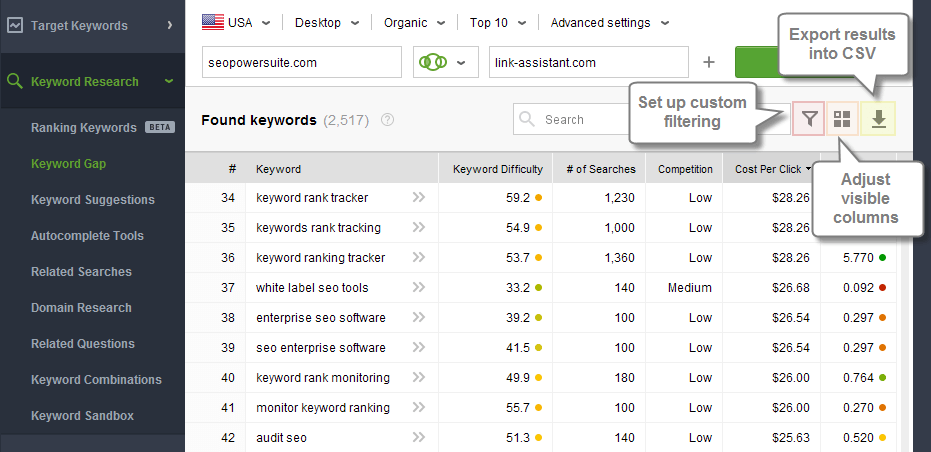Viewport: 931px width, 452px height.
Task: Open the Top 10 dropdown
Action: coord(496,22)
